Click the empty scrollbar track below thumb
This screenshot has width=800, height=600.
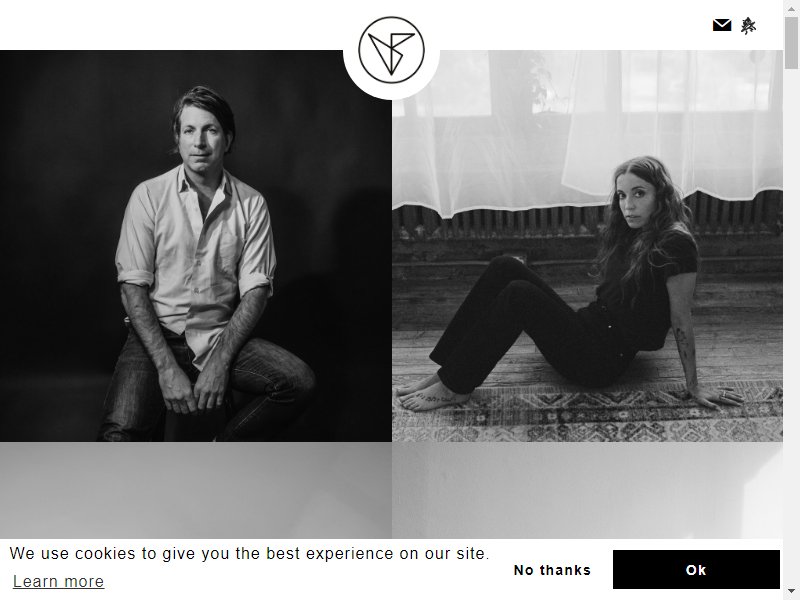click(x=792, y=327)
